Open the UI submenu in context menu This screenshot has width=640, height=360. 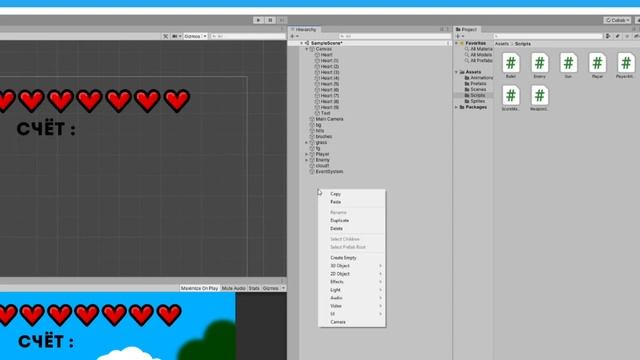(x=352, y=314)
